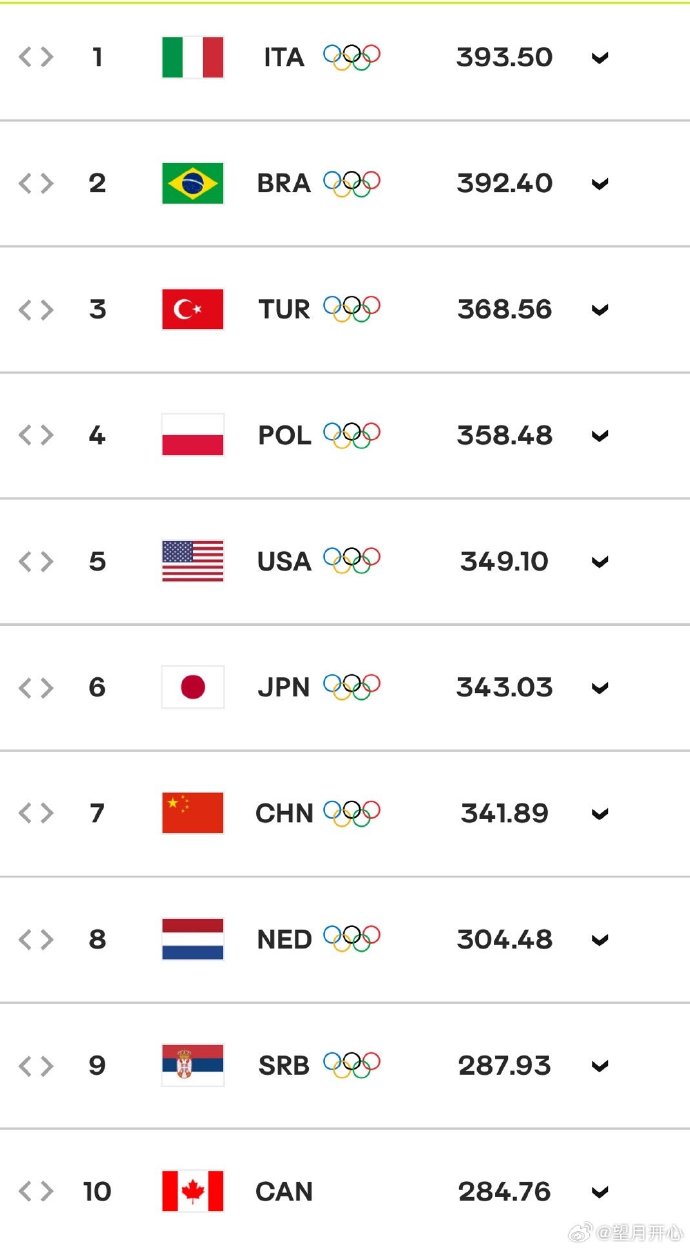Screen dimensions: 690x1249
Task: Click the Olympic rings beside CHN
Action: [352, 813]
